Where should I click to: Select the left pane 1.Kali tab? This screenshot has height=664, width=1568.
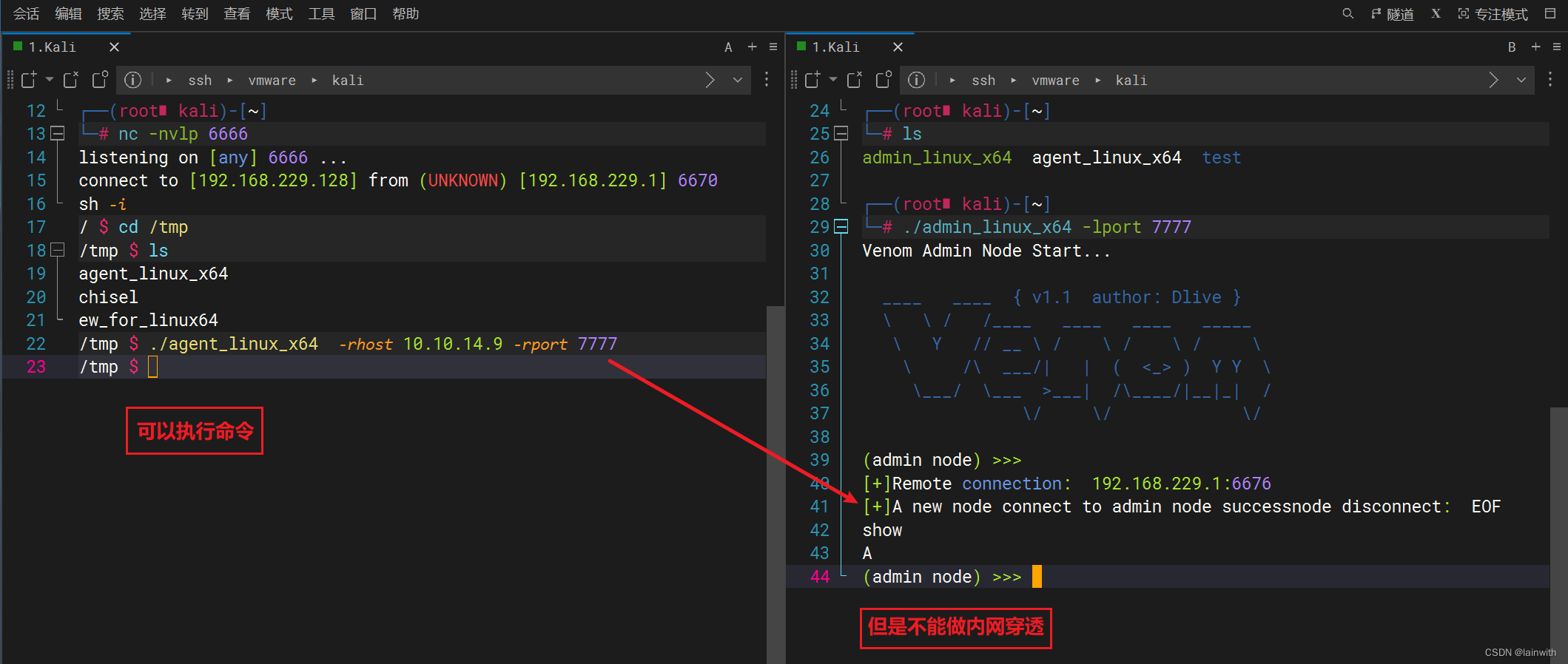[51, 47]
